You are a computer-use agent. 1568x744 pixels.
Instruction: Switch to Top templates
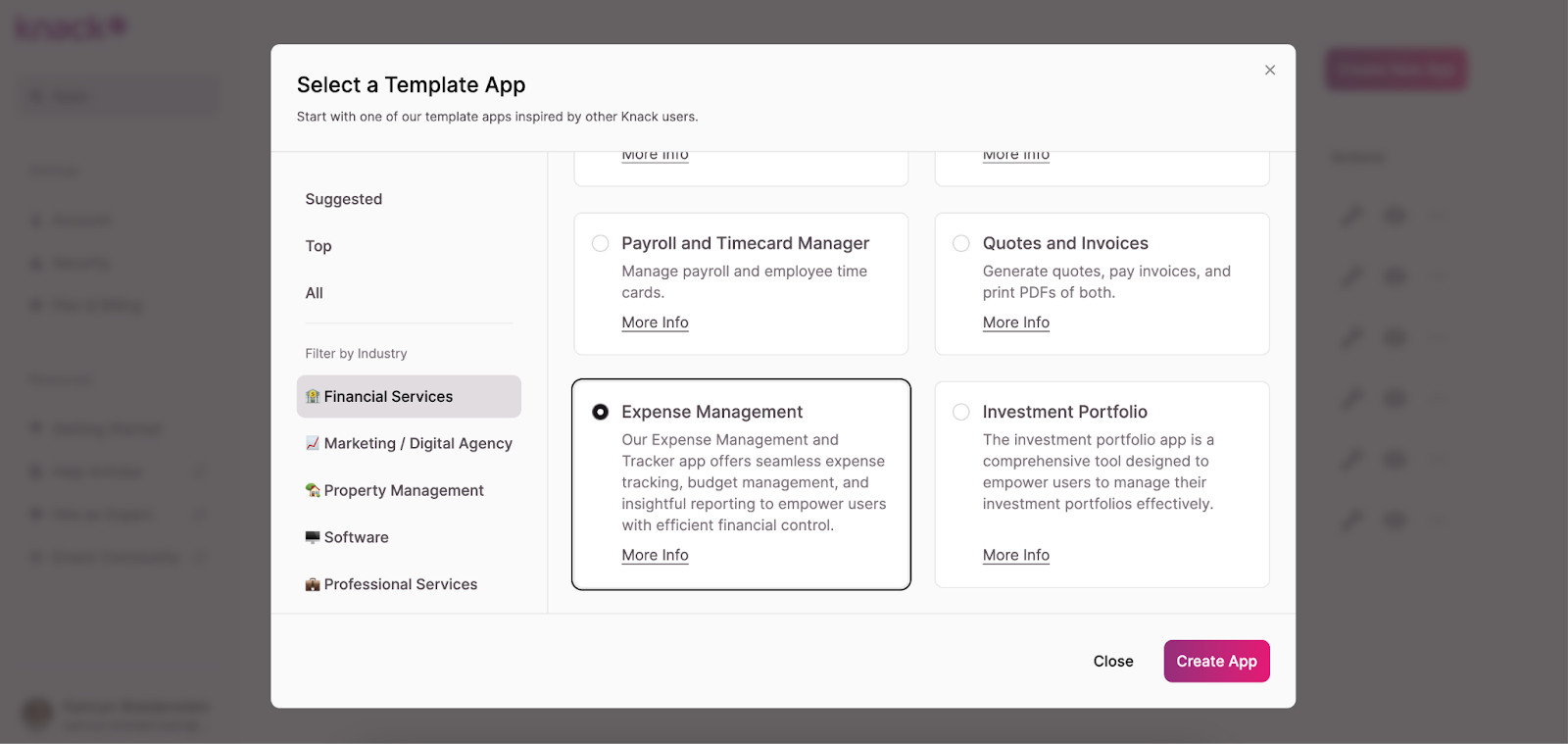click(x=318, y=246)
